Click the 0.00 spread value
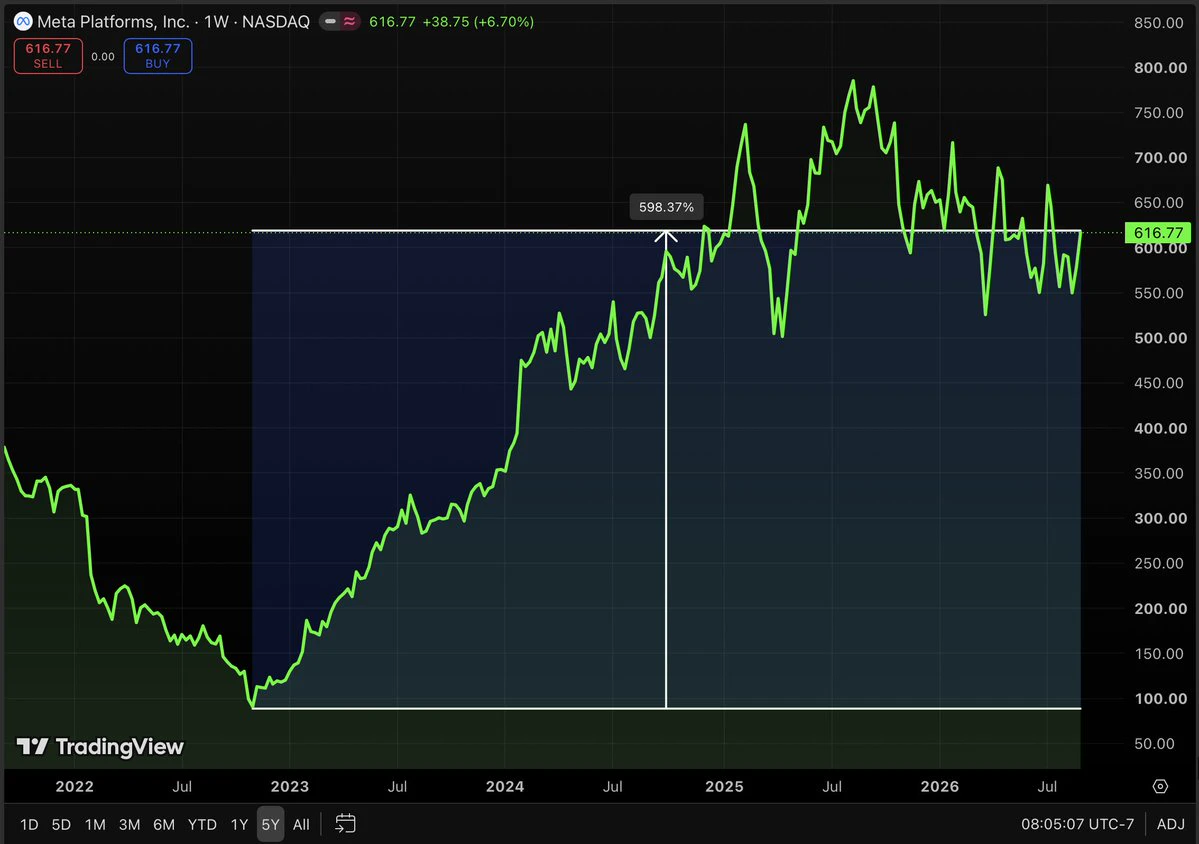Screen dimensions: 1199x844 click(x=102, y=57)
